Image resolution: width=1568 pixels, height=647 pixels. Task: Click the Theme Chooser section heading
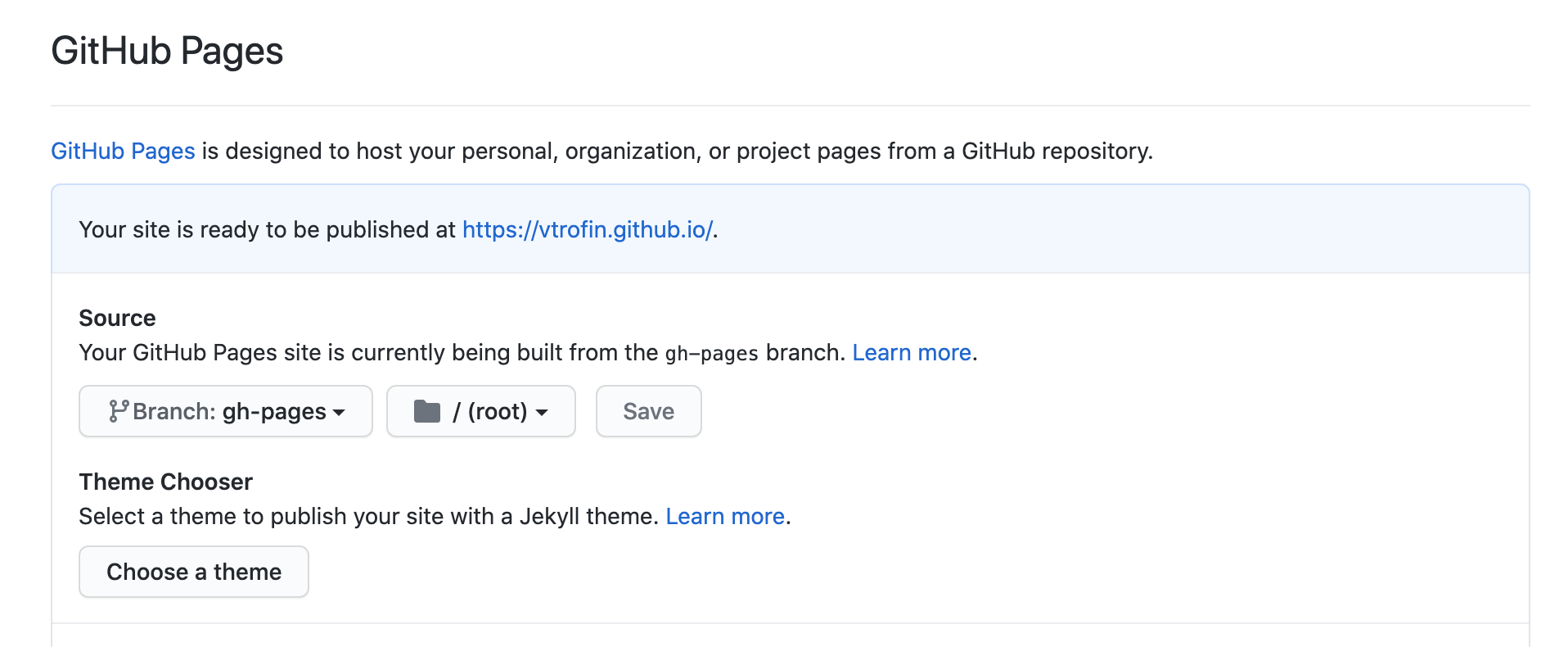(x=165, y=482)
